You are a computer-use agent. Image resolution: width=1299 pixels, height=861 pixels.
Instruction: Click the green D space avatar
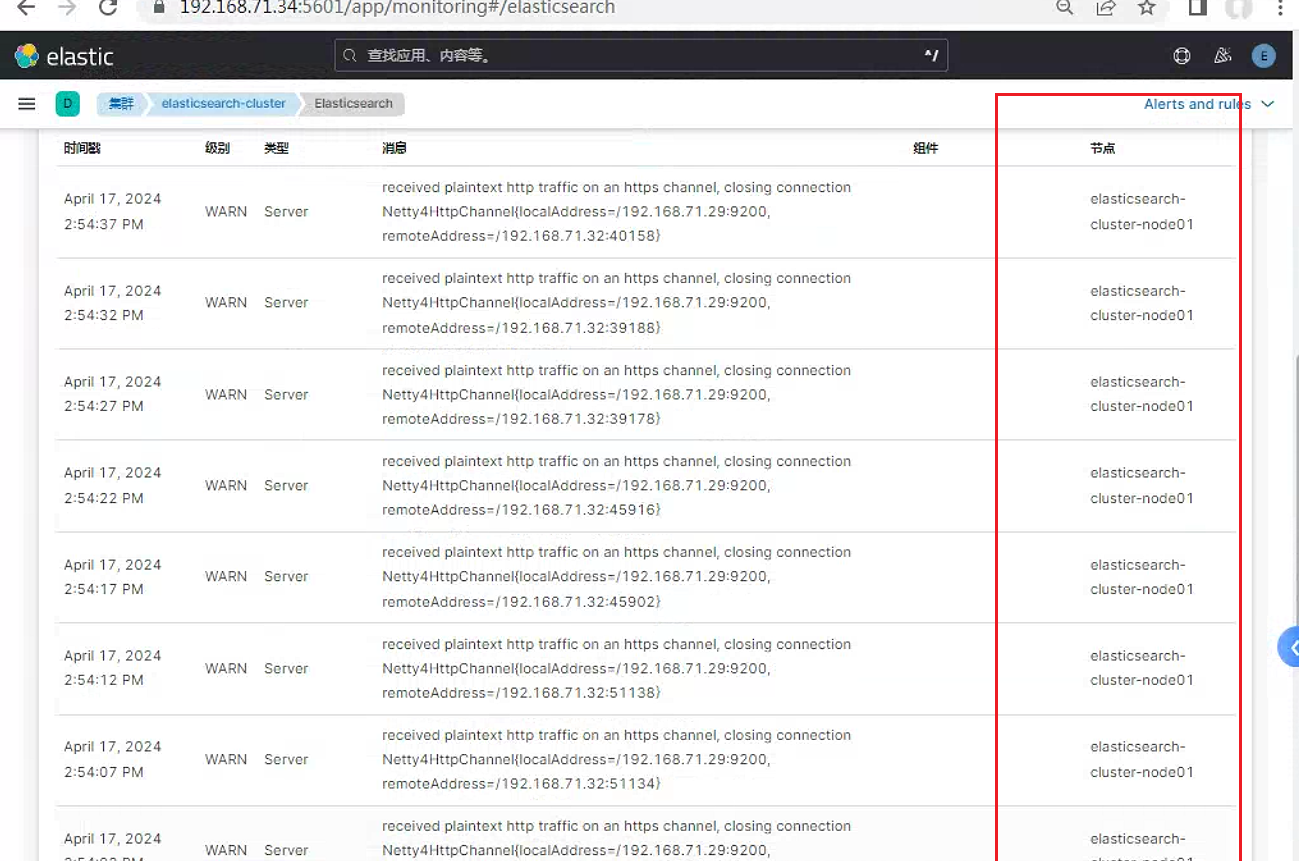click(x=67, y=103)
